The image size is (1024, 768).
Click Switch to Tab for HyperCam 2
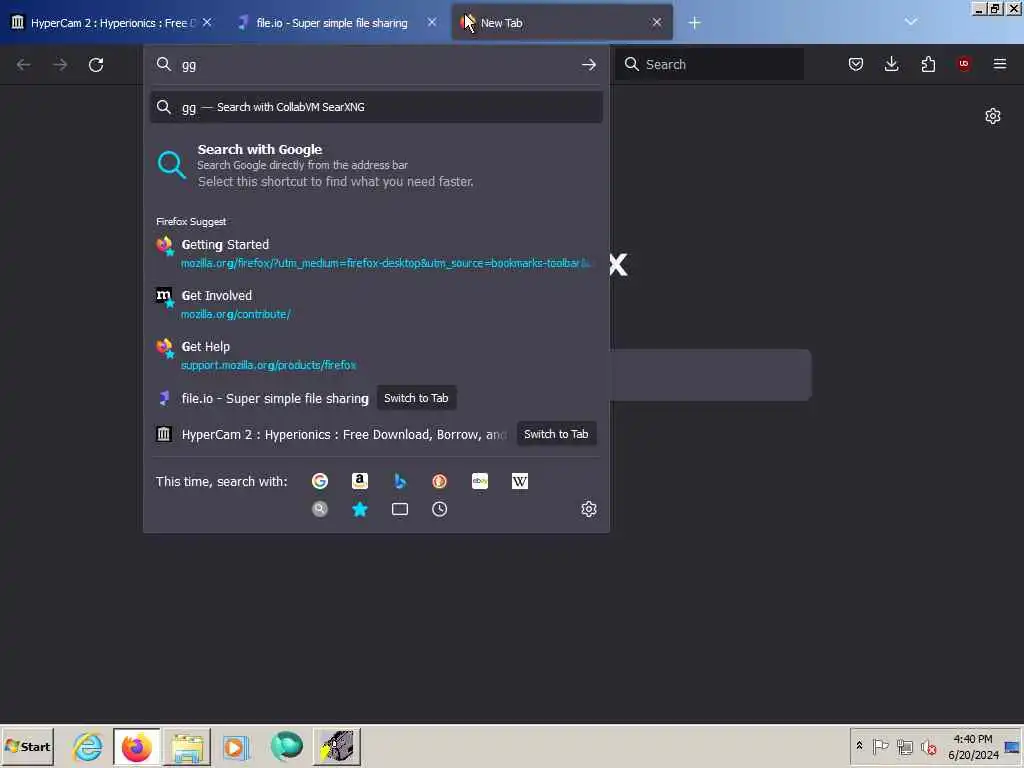point(556,434)
